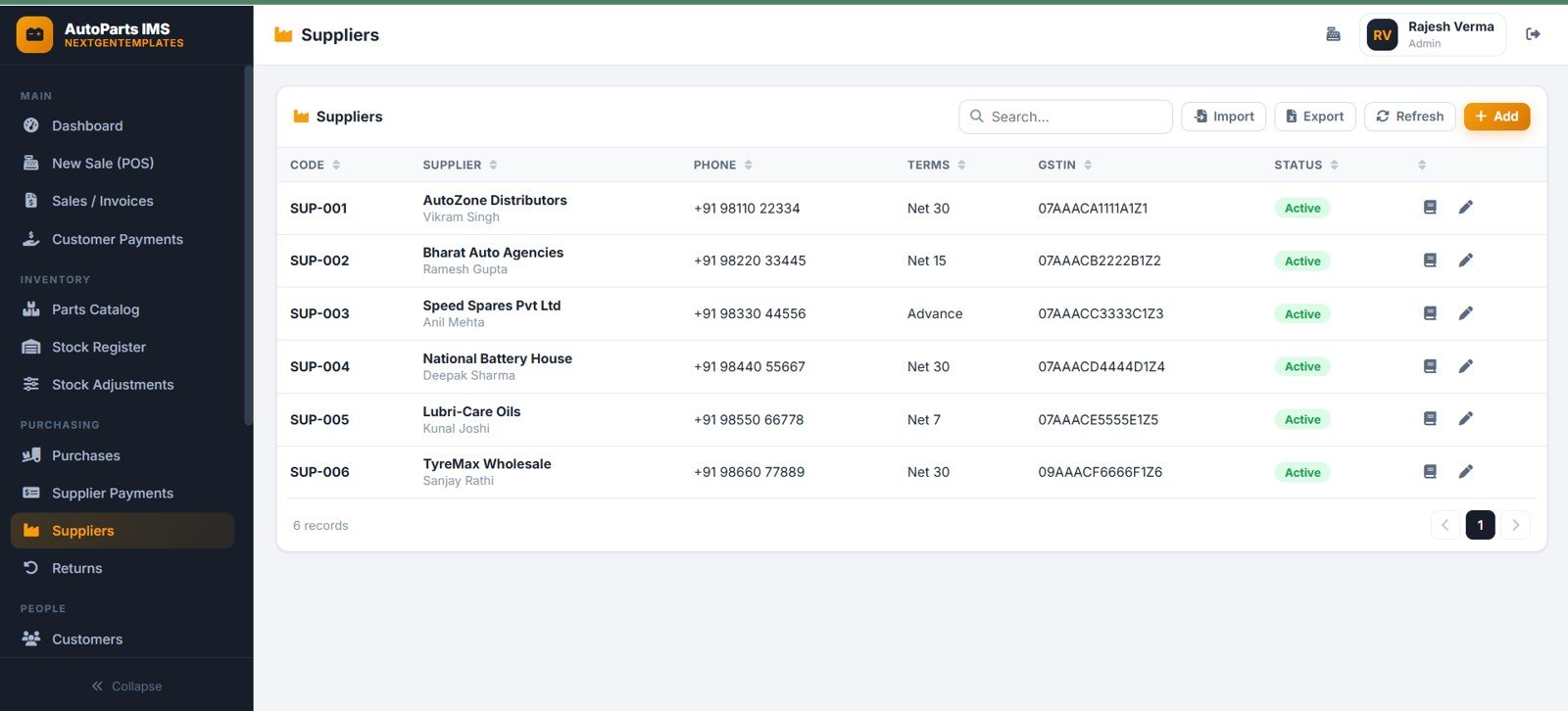Open Returns page
The image size is (1568, 711).
click(x=122, y=568)
